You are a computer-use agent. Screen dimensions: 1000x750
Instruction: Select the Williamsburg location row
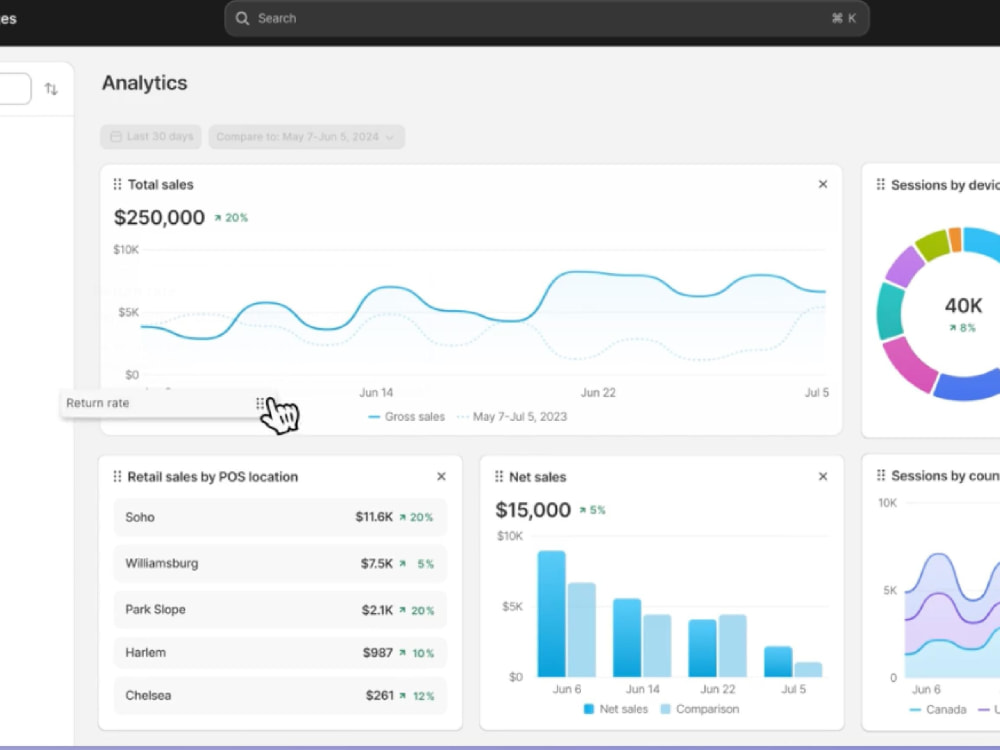pyautogui.click(x=280, y=563)
